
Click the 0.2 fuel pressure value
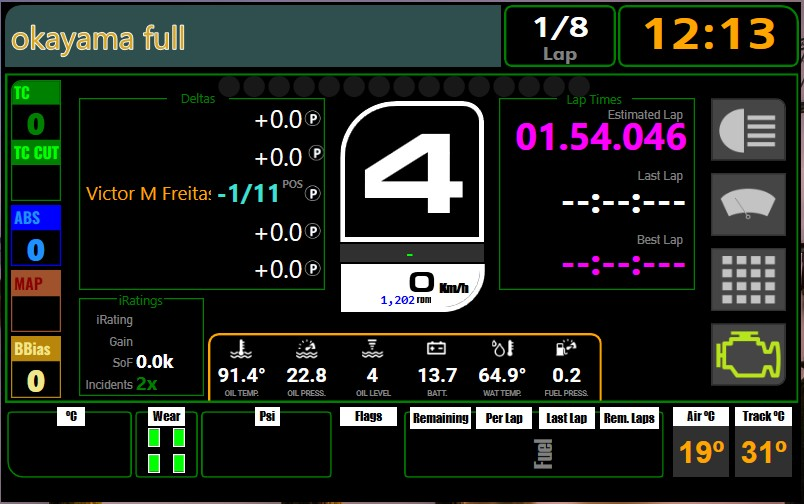click(x=567, y=375)
